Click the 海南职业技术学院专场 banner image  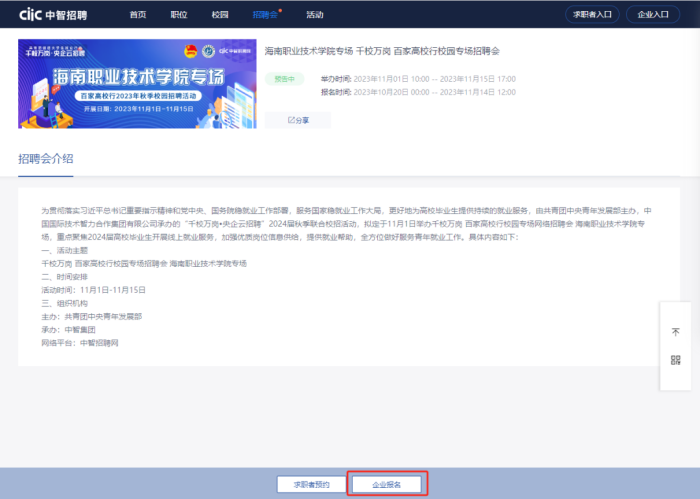tap(137, 84)
